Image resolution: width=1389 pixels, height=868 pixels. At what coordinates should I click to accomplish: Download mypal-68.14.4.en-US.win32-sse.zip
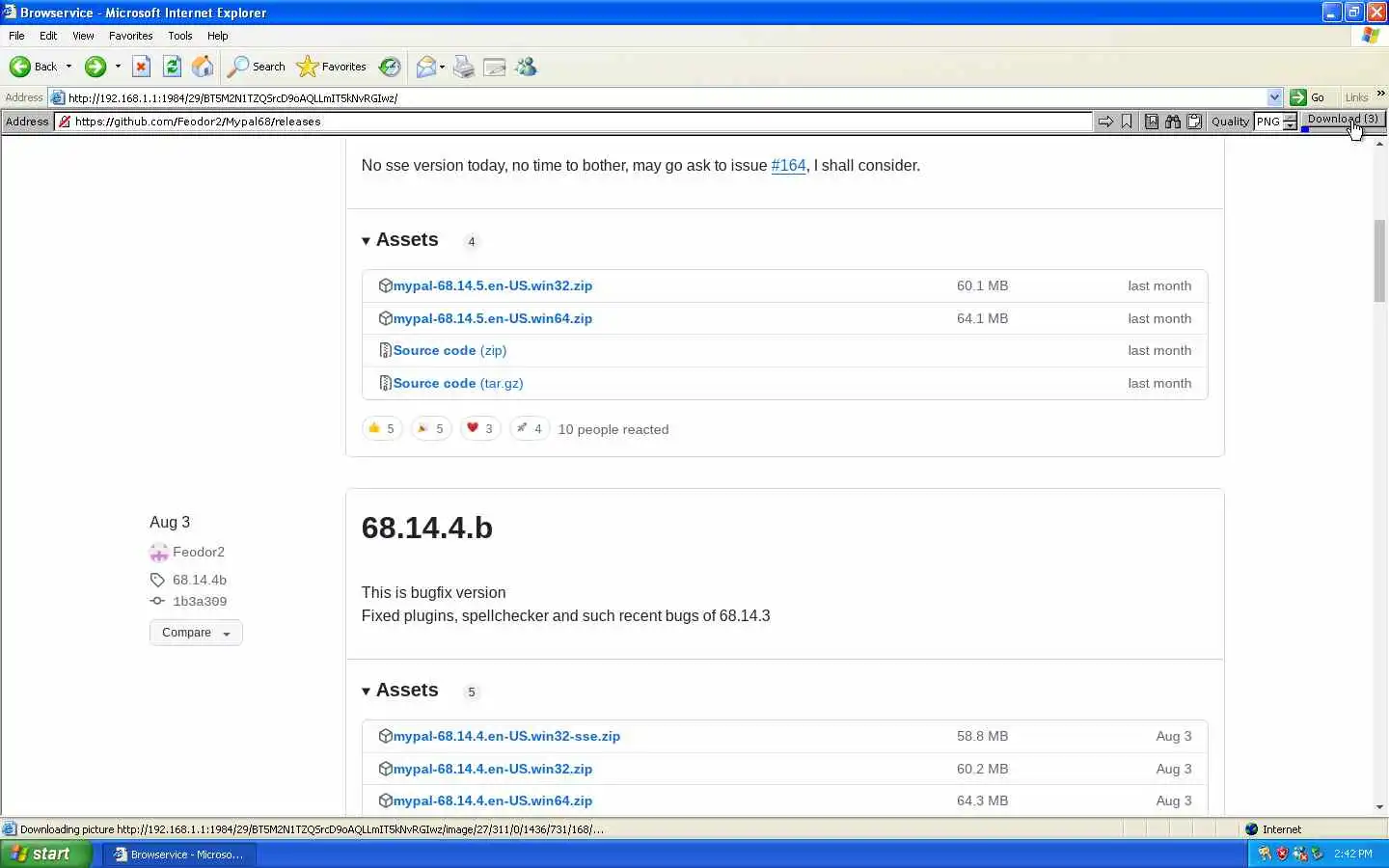tap(506, 737)
